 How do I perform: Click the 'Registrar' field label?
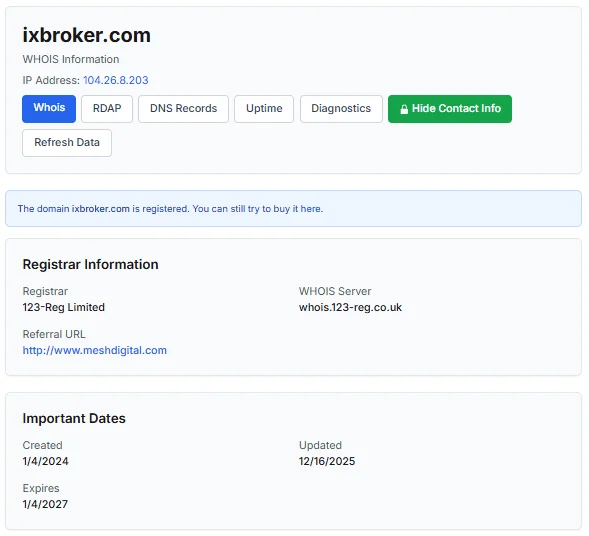[45, 291]
